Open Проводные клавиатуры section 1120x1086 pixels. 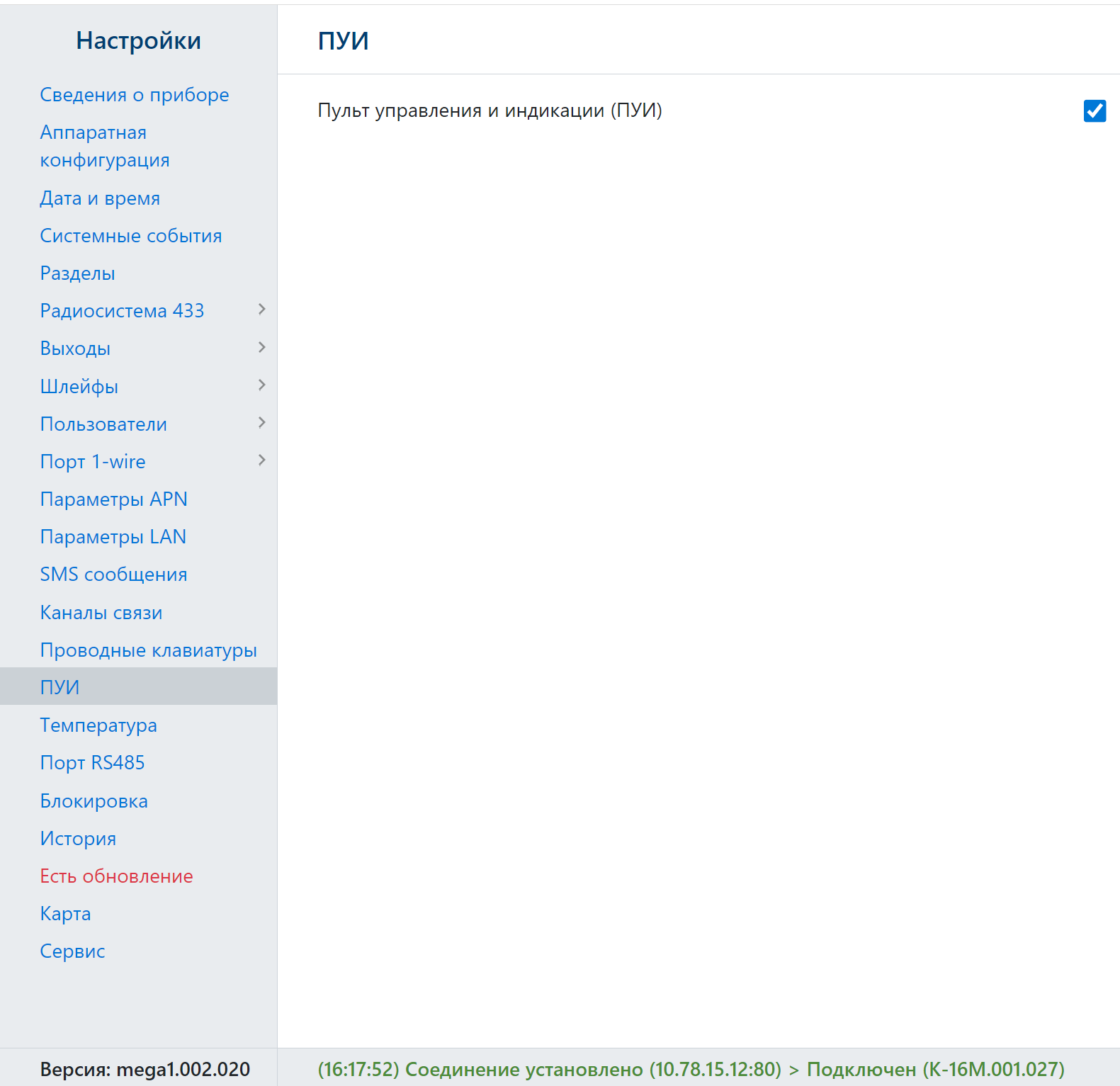tap(148, 650)
